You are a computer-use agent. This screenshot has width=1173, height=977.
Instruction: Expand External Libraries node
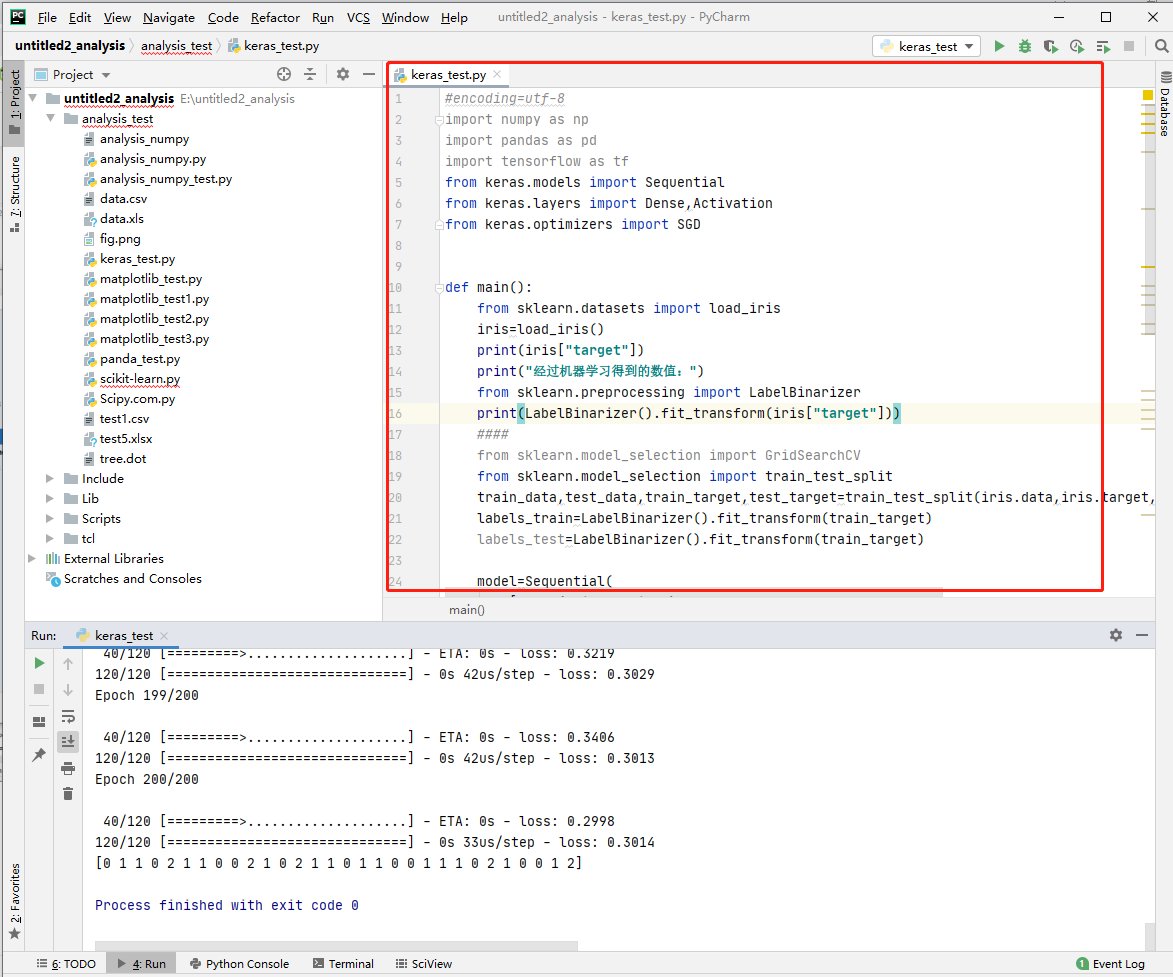tap(32, 558)
